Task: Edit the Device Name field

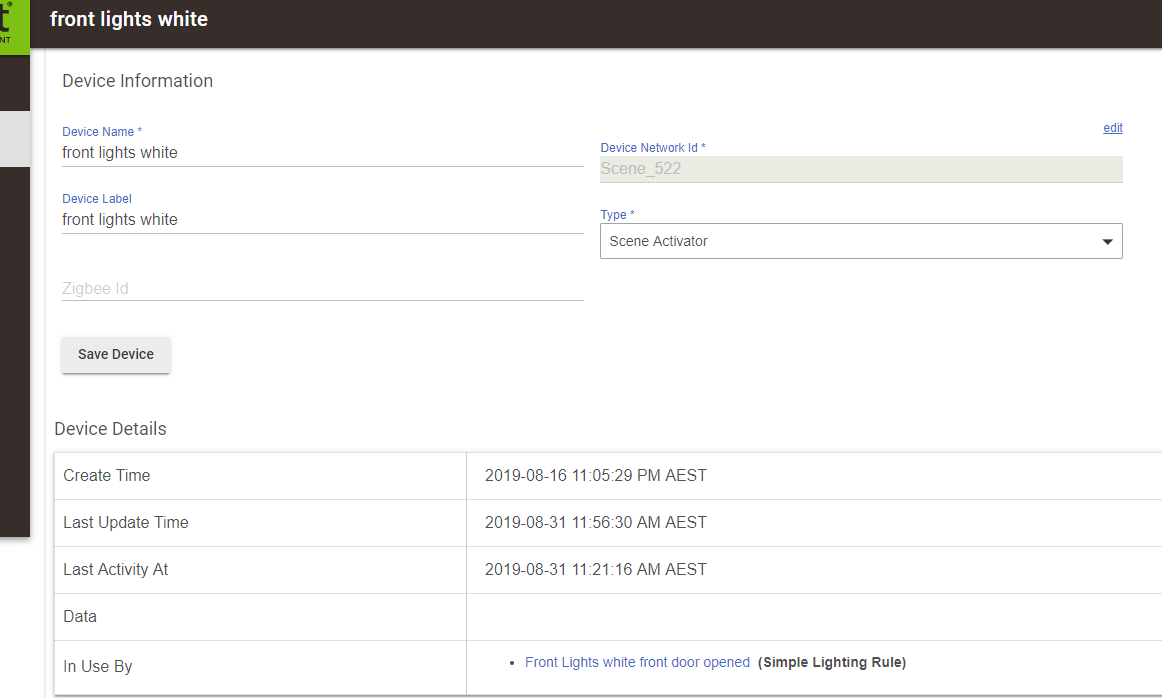Action: [x=322, y=153]
